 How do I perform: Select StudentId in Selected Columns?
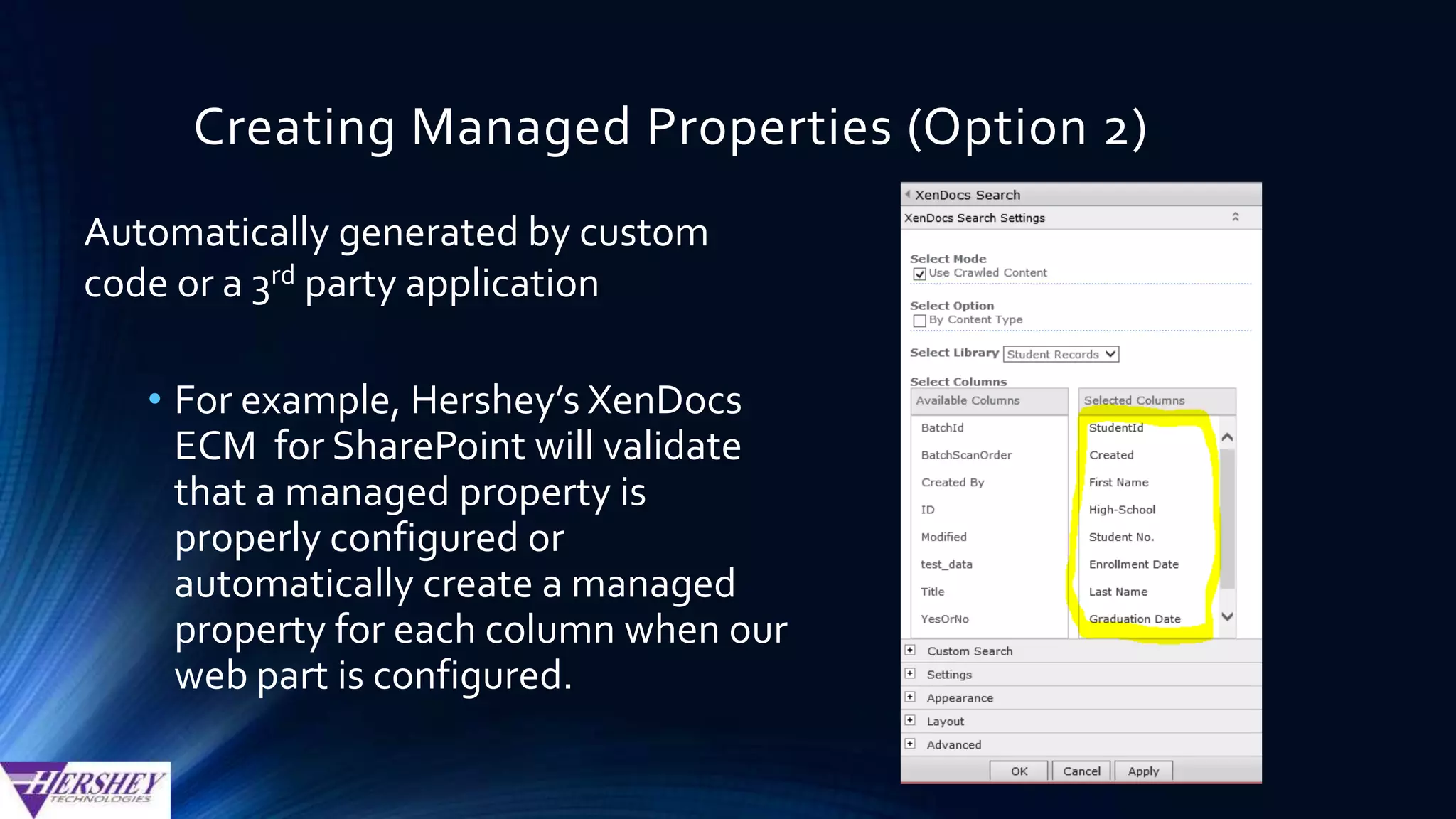tap(1116, 427)
